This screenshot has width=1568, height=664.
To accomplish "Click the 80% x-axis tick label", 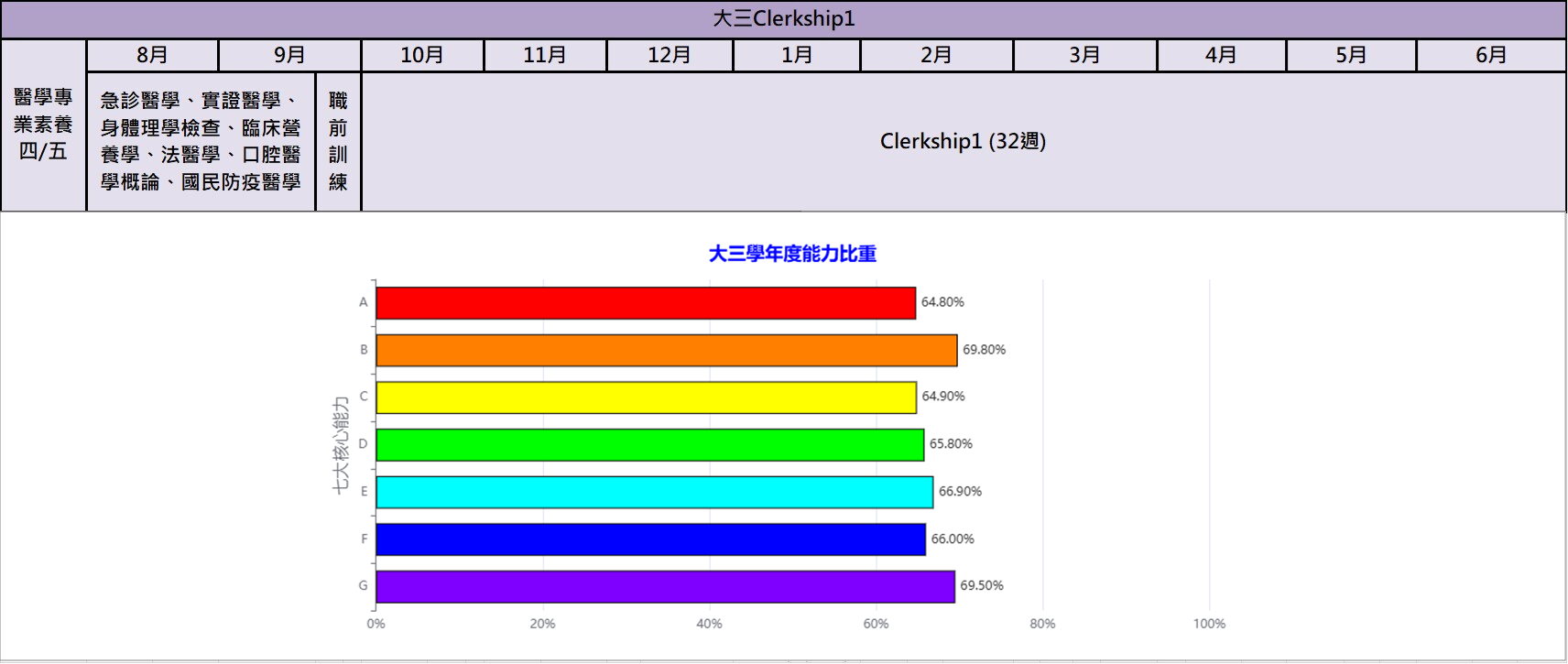I will tap(1042, 624).
